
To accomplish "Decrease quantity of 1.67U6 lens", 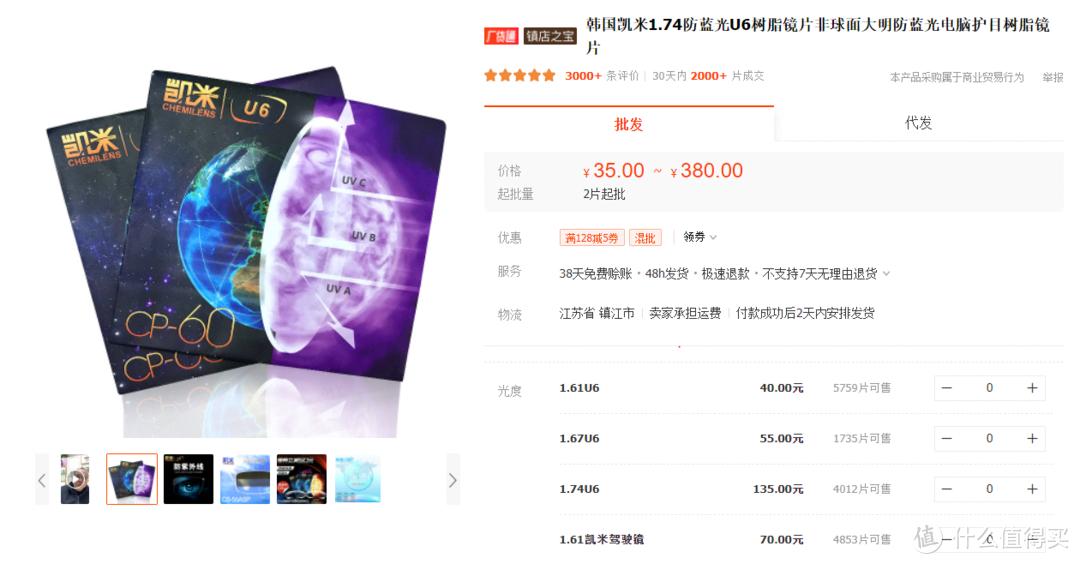I will [x=946, y=439].
